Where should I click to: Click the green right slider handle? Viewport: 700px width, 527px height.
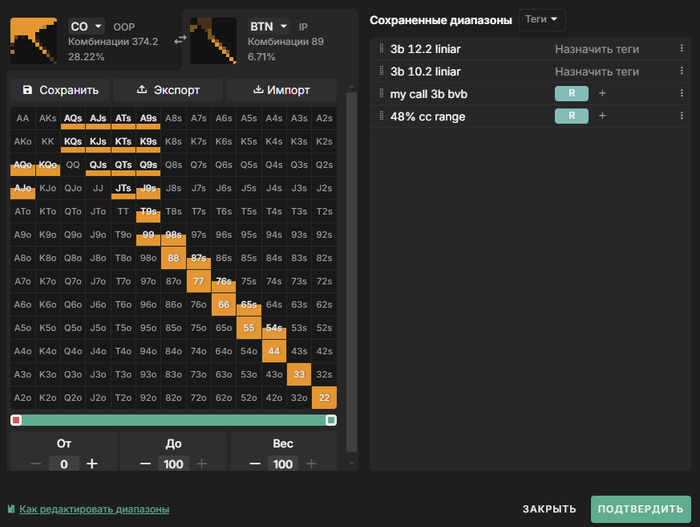(x=331, y=420)
